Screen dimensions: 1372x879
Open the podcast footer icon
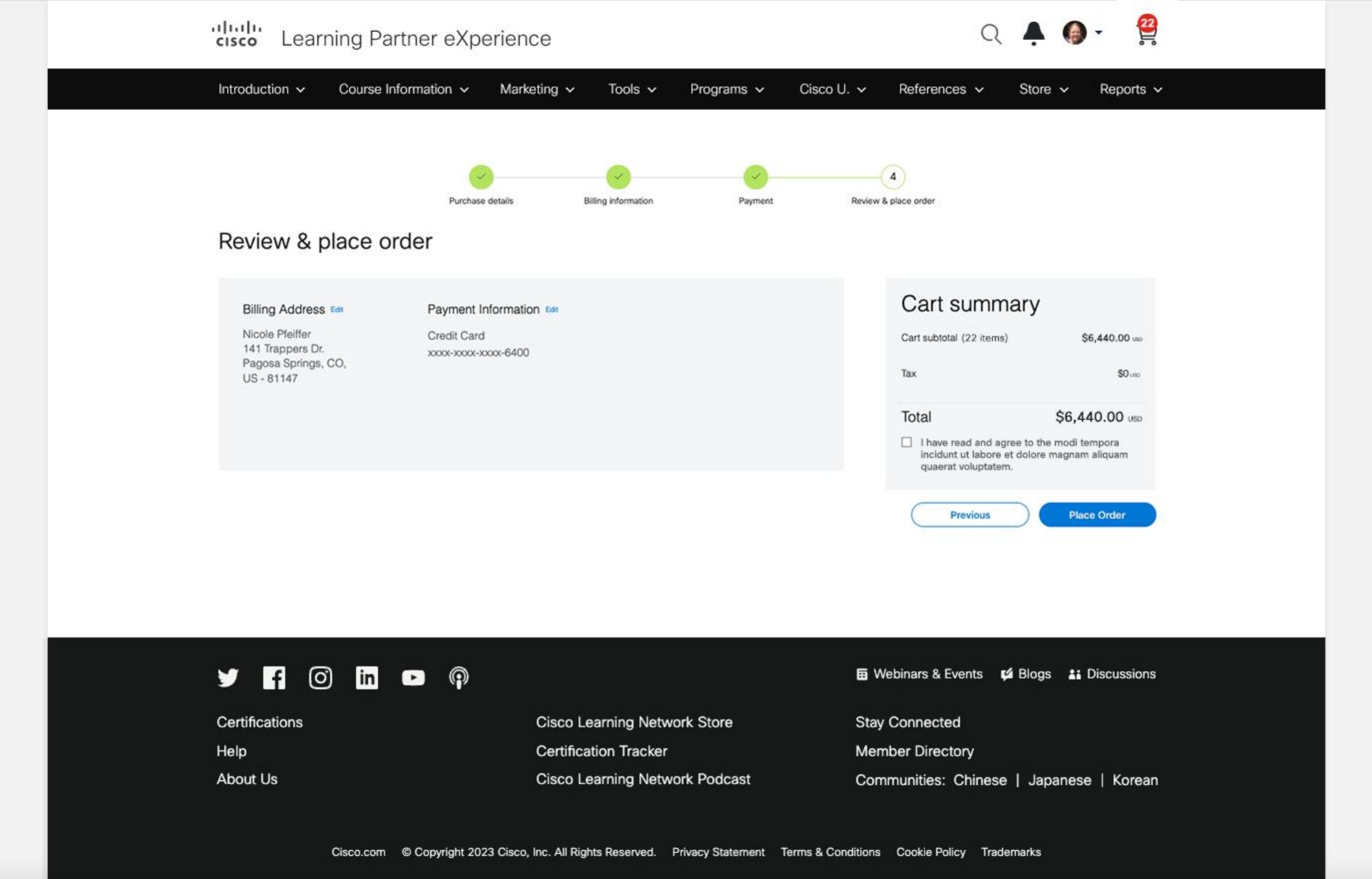(x=459, y=677)
